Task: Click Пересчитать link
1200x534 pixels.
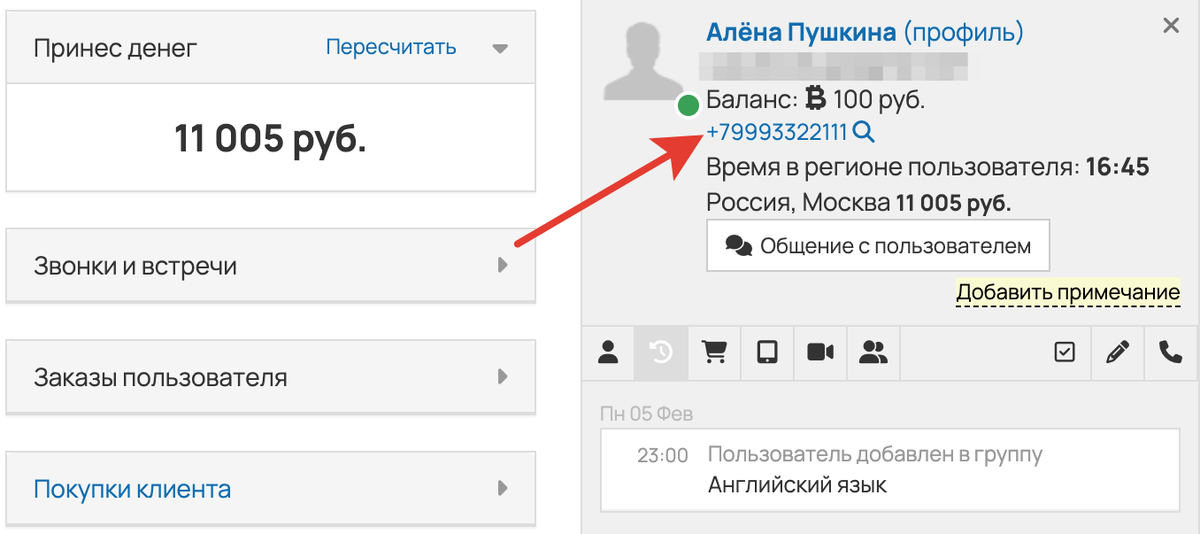Action: pos(391,47)
